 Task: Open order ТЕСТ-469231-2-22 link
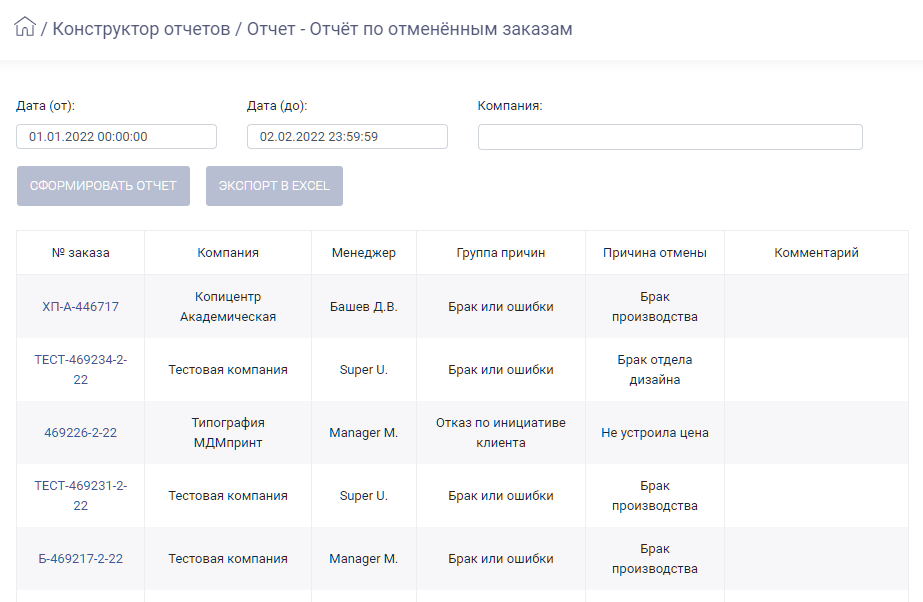coord(81,495)
